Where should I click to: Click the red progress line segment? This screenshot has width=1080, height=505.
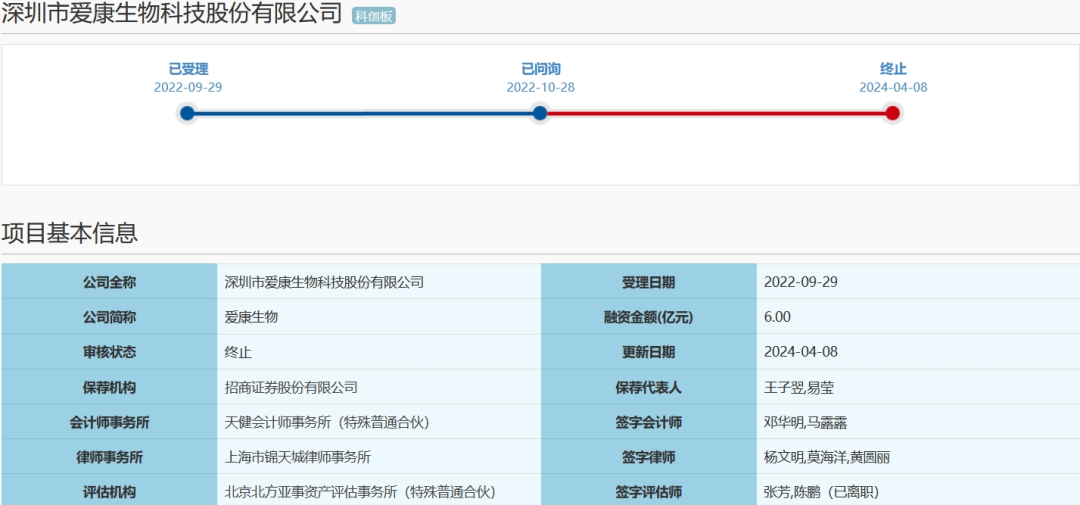click(716, 113)
